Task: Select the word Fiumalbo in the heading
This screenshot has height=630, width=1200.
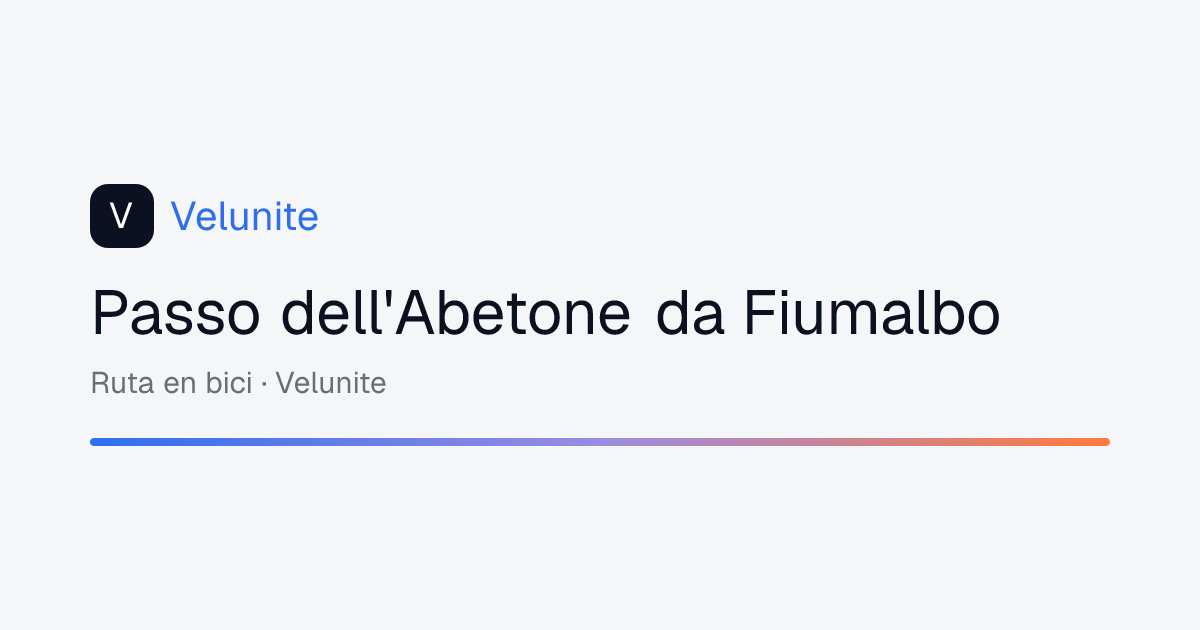Action: pyautogui.click(x=872, y=313)
